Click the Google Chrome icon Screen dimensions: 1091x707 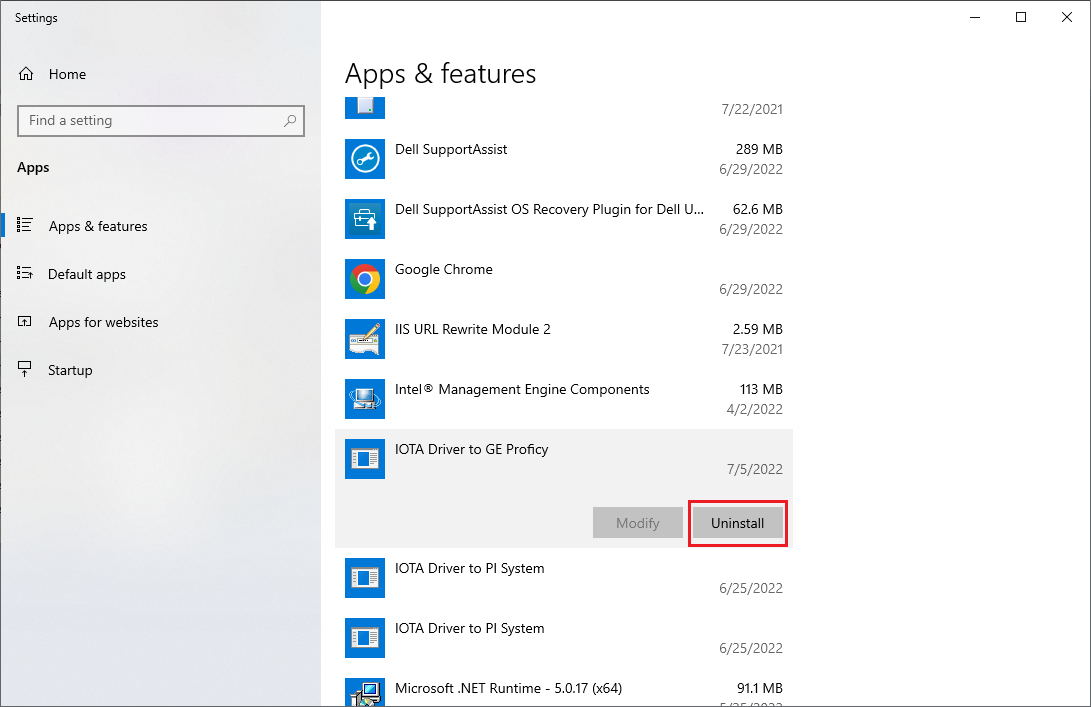[x=365, y=279]
